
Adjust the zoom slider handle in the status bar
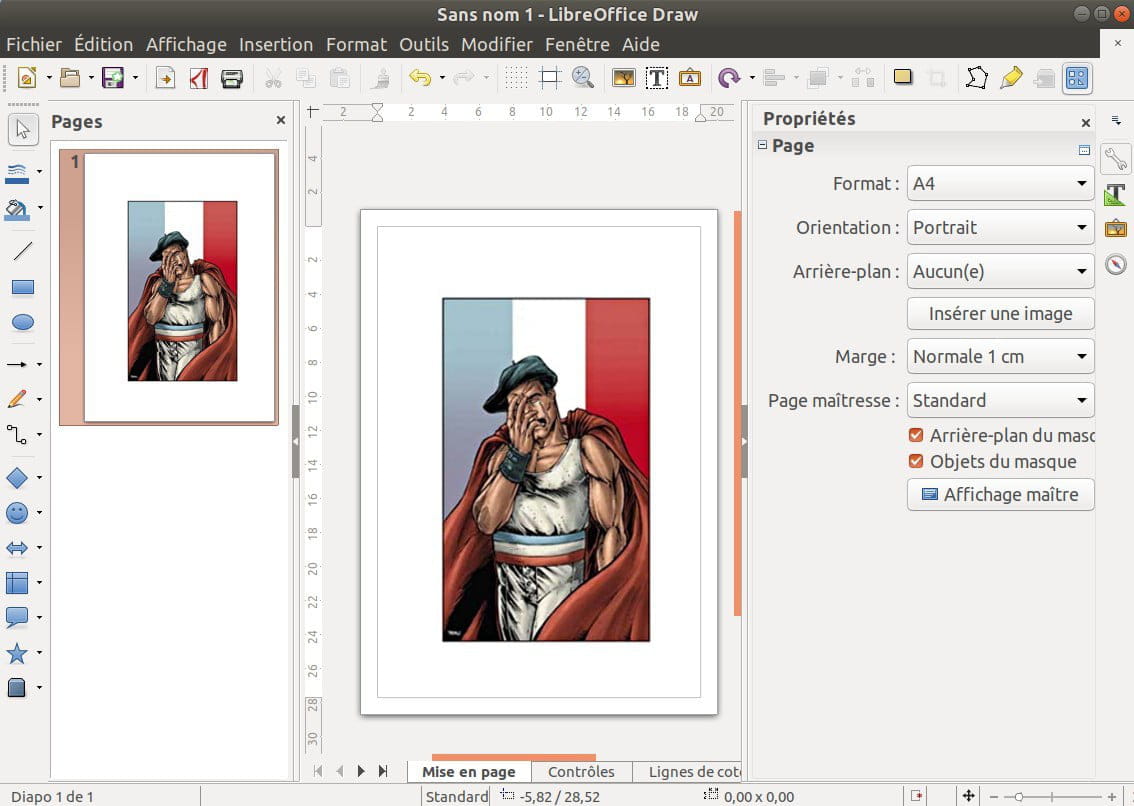click(x=1018, y=797)
